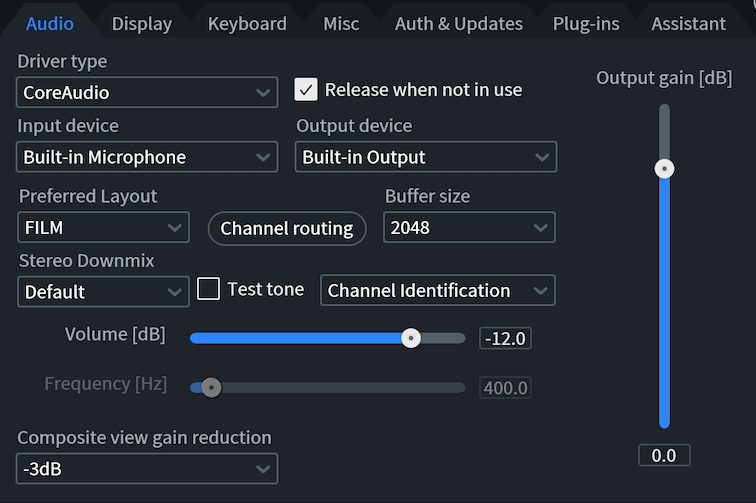756x503 pixels.
Task: Click the Volume dB slider handle
Action: (411, 338)
